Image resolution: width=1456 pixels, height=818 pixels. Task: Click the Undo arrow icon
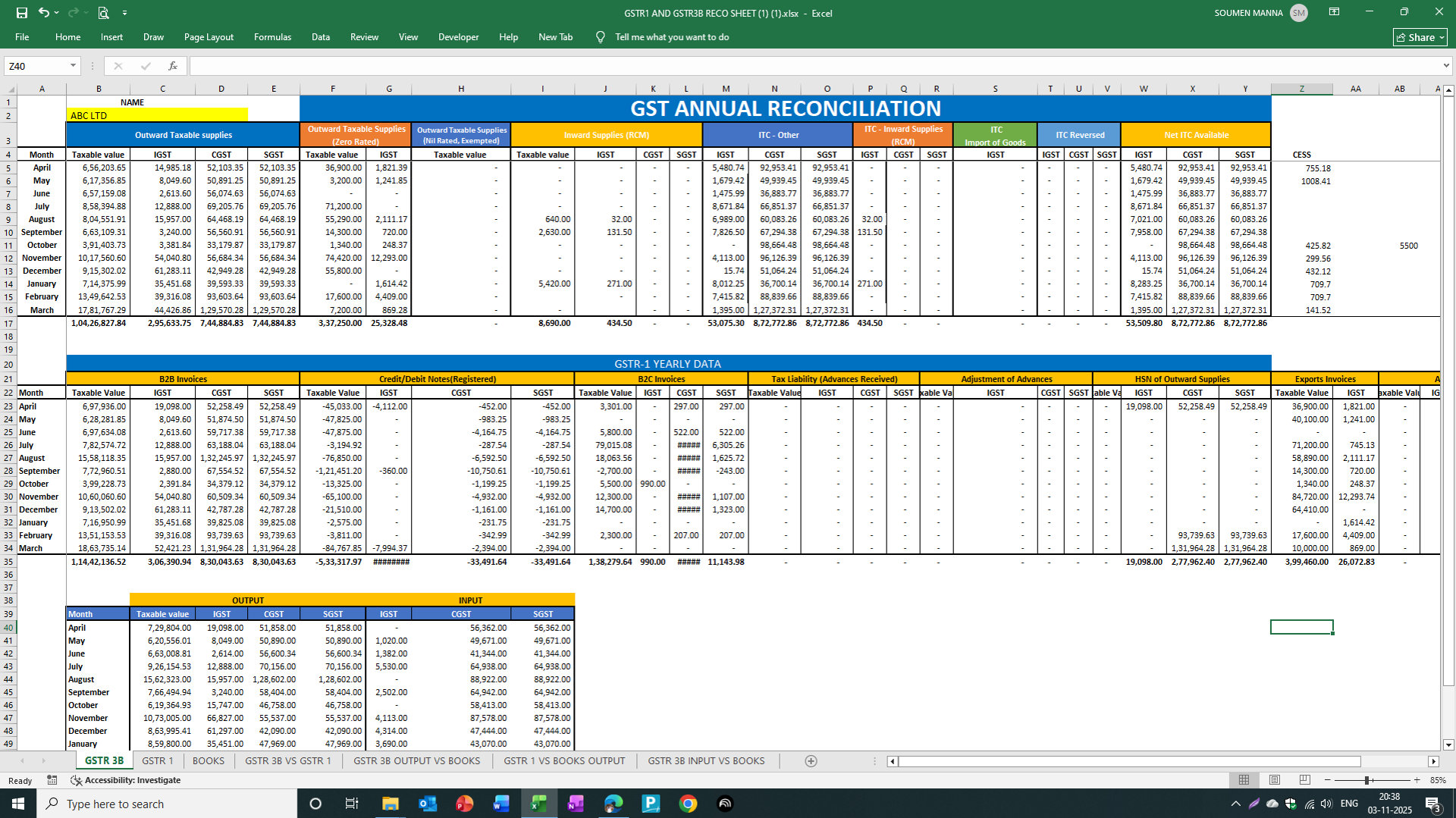[43, 13]
